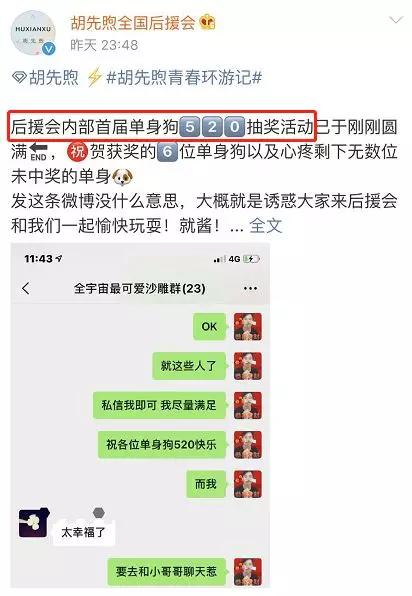Click the post timestamp 昨天 23:48
Screen dimensions: 412x596
[104, 45]
